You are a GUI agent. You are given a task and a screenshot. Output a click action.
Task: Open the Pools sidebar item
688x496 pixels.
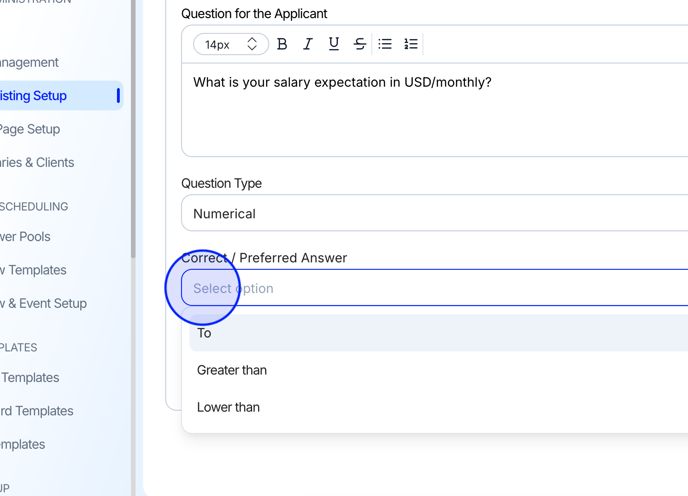click(x=26, y=237)
